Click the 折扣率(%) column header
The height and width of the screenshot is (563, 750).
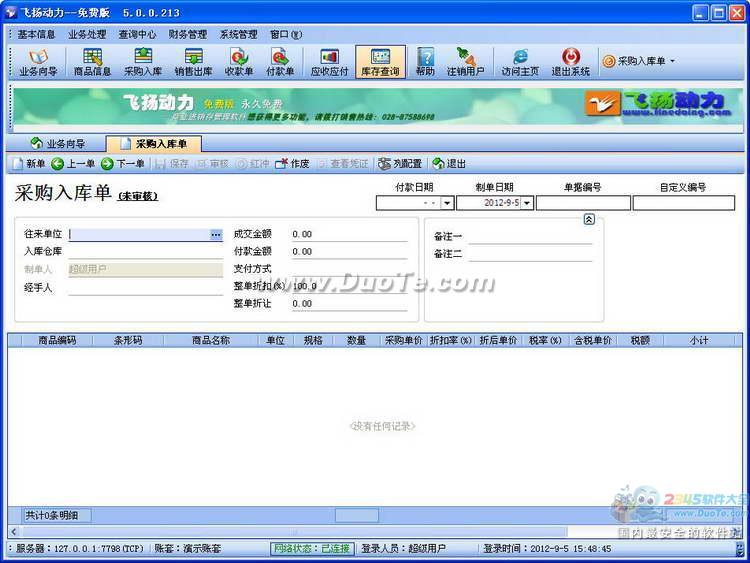451,341
